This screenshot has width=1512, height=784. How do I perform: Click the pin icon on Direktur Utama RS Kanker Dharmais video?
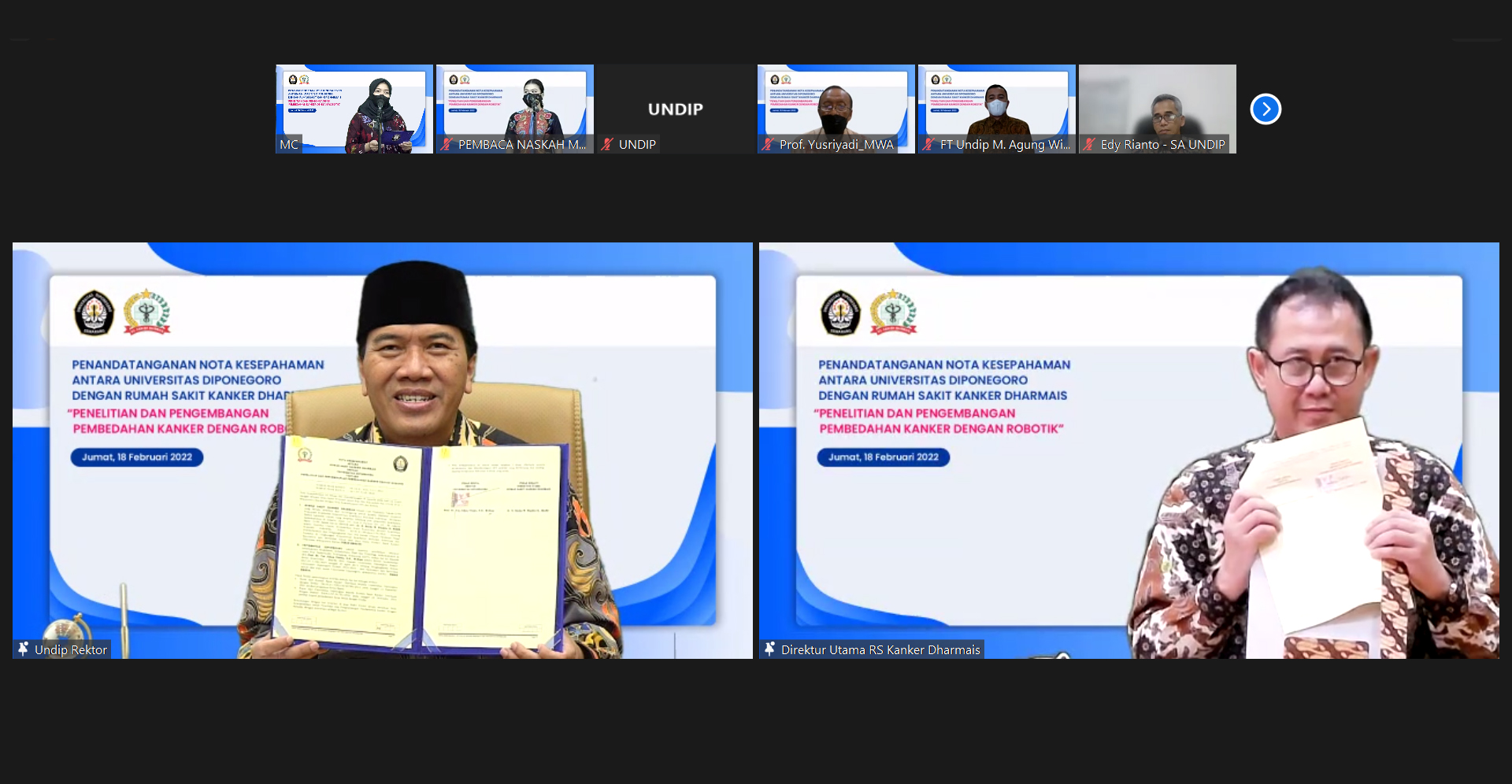(x=769, y=649)
